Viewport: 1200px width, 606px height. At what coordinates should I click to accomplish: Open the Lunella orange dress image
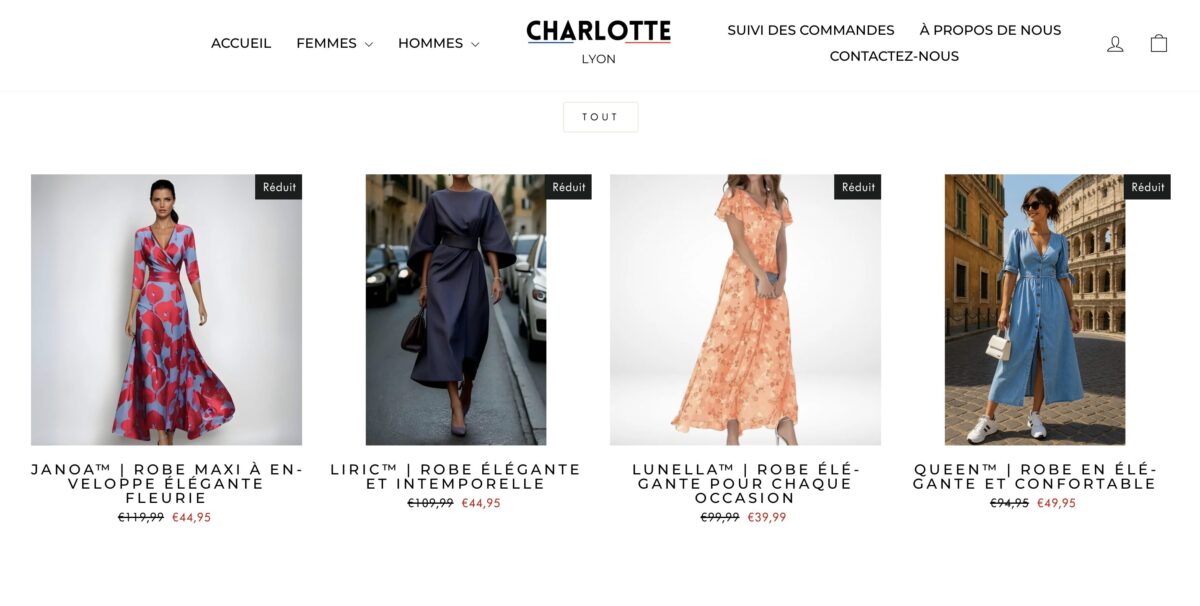(x=745, y=310)
